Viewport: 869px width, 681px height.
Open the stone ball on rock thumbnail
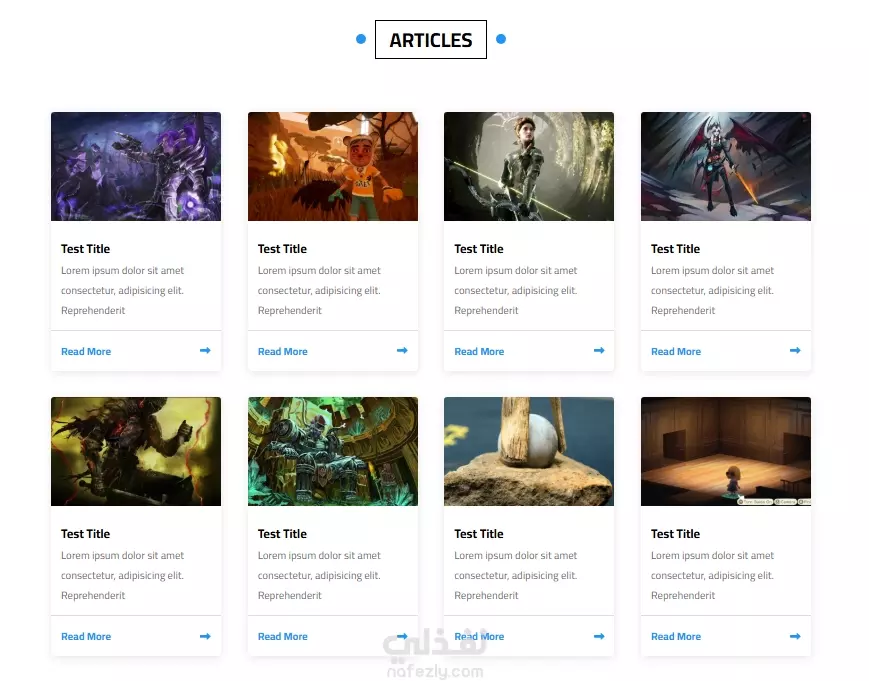(x=529, y=451)
